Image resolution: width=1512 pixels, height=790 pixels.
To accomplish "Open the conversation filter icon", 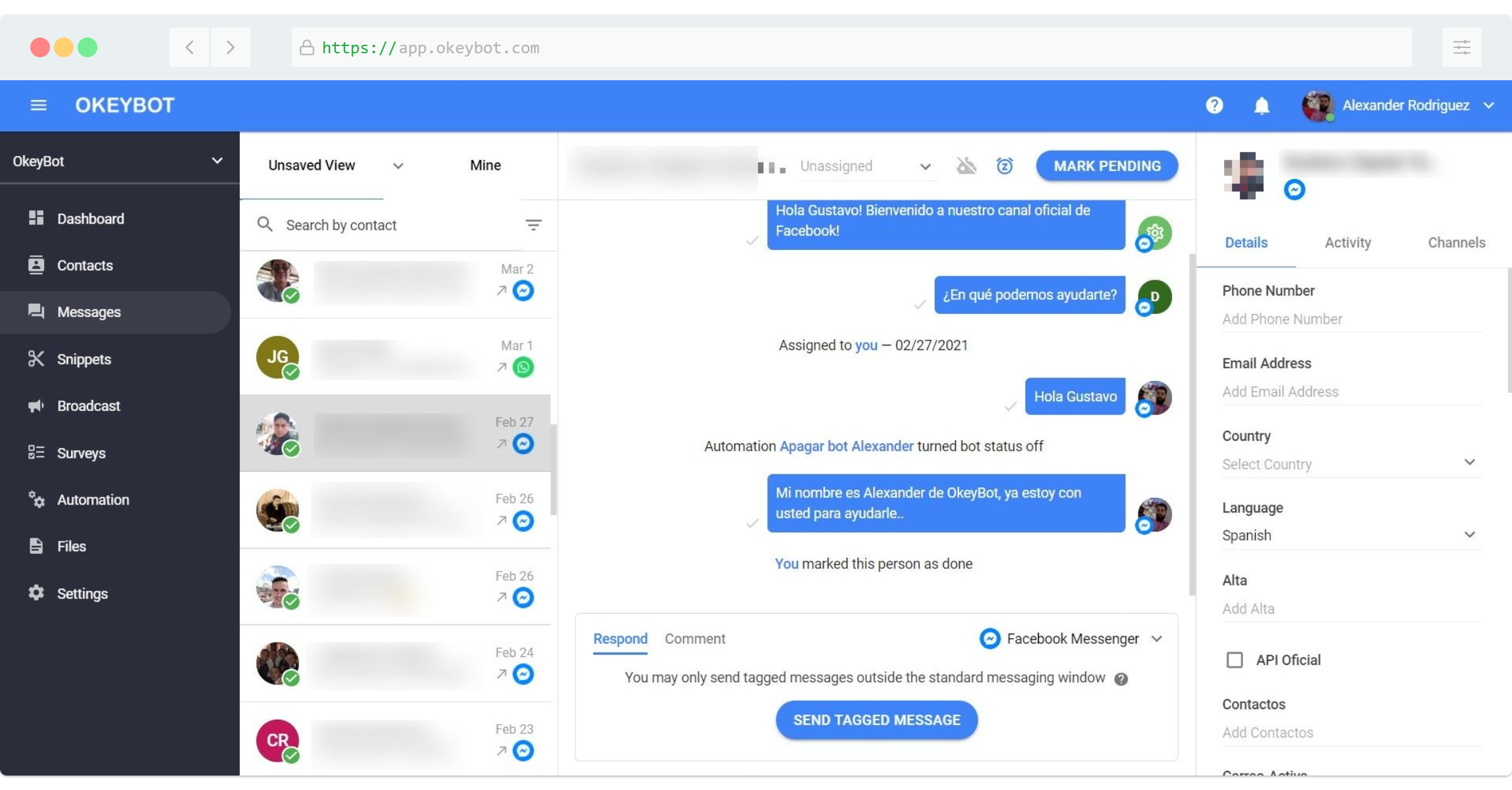I will pyautogui.click(x=533, y=226).
